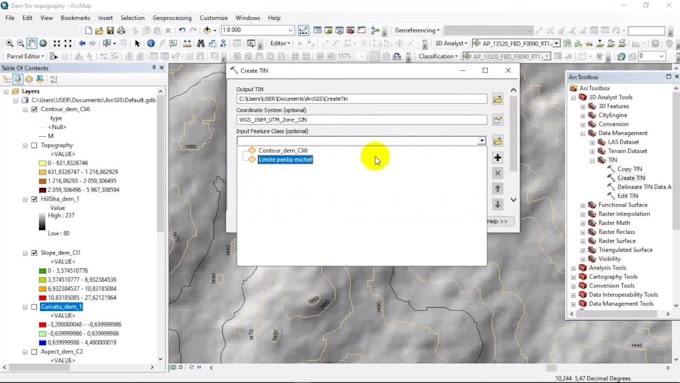Open the Edit TIN tool in ArcToolbox
680x383 pixels.
(628, 196)
